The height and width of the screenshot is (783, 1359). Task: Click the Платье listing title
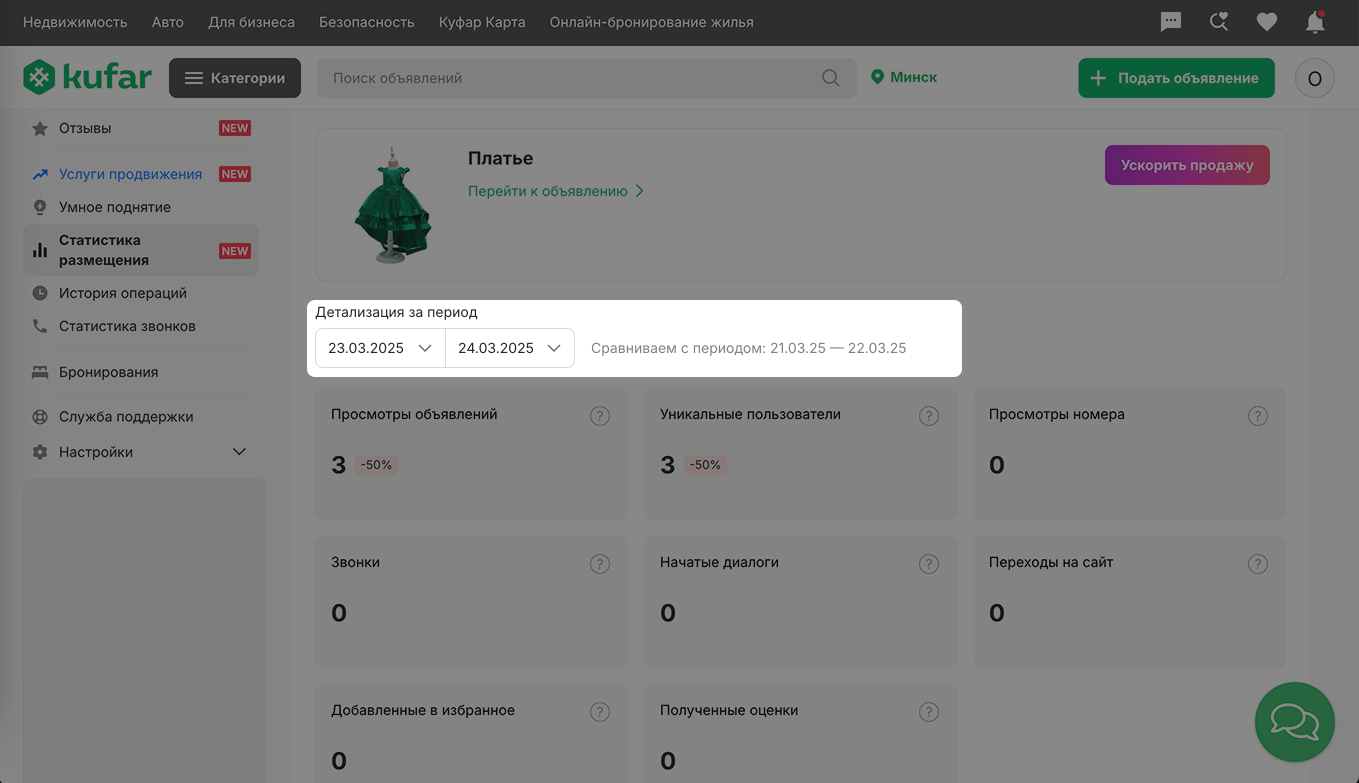tap(500, 158)
